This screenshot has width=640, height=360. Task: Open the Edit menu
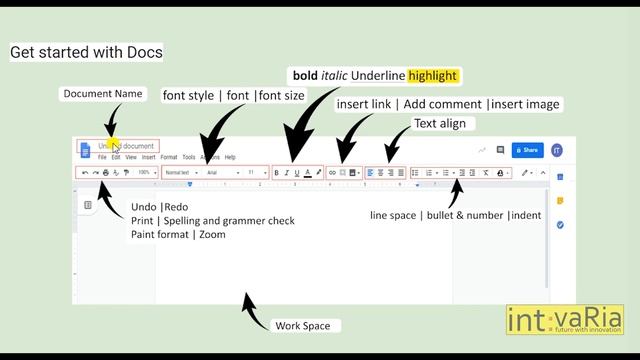(x=116, y=157)
